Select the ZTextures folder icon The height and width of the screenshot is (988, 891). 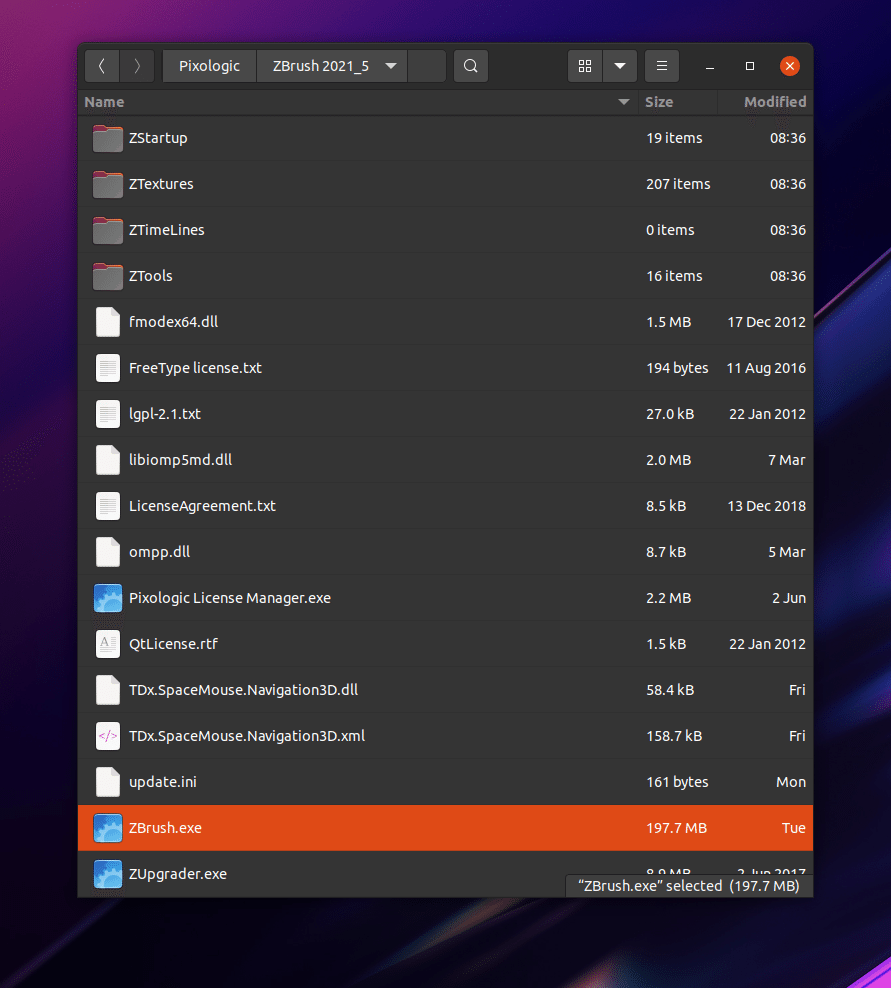pyautogui.click(x=108, y=184)
